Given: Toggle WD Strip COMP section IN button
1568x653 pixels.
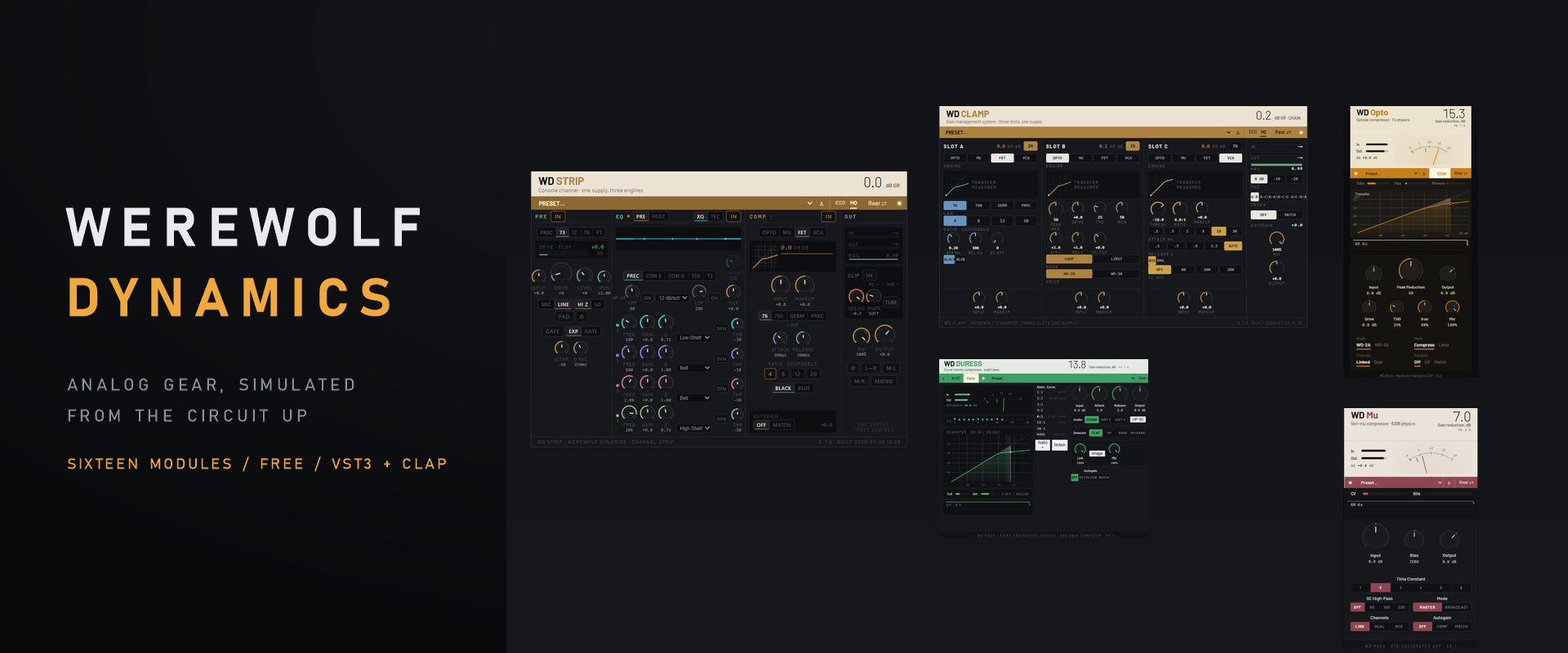Looking at the screenshot, I should point(828,216).
